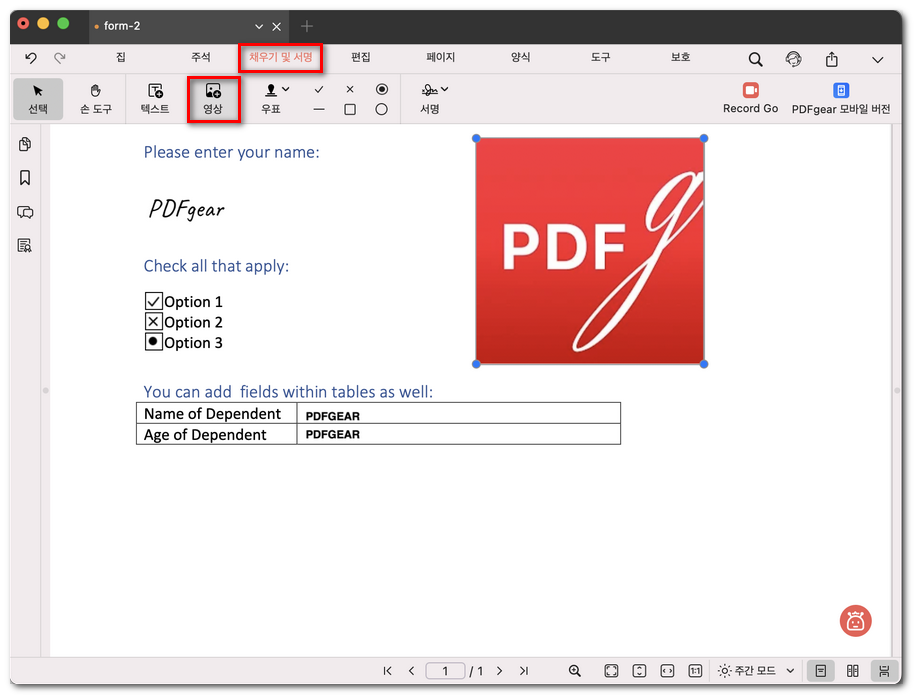
Task: Select the filled radio dot fill tool
Action: 381,89
